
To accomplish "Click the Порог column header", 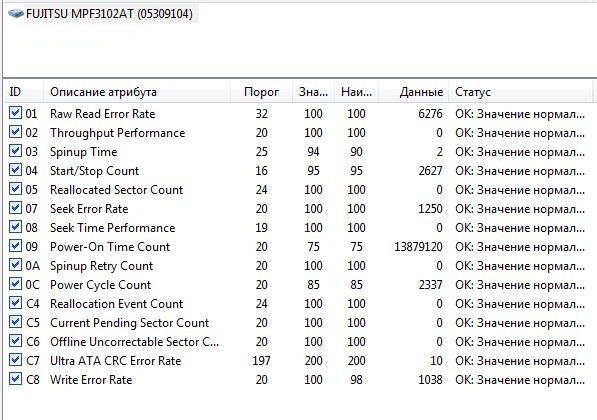I will click(261, 92).
